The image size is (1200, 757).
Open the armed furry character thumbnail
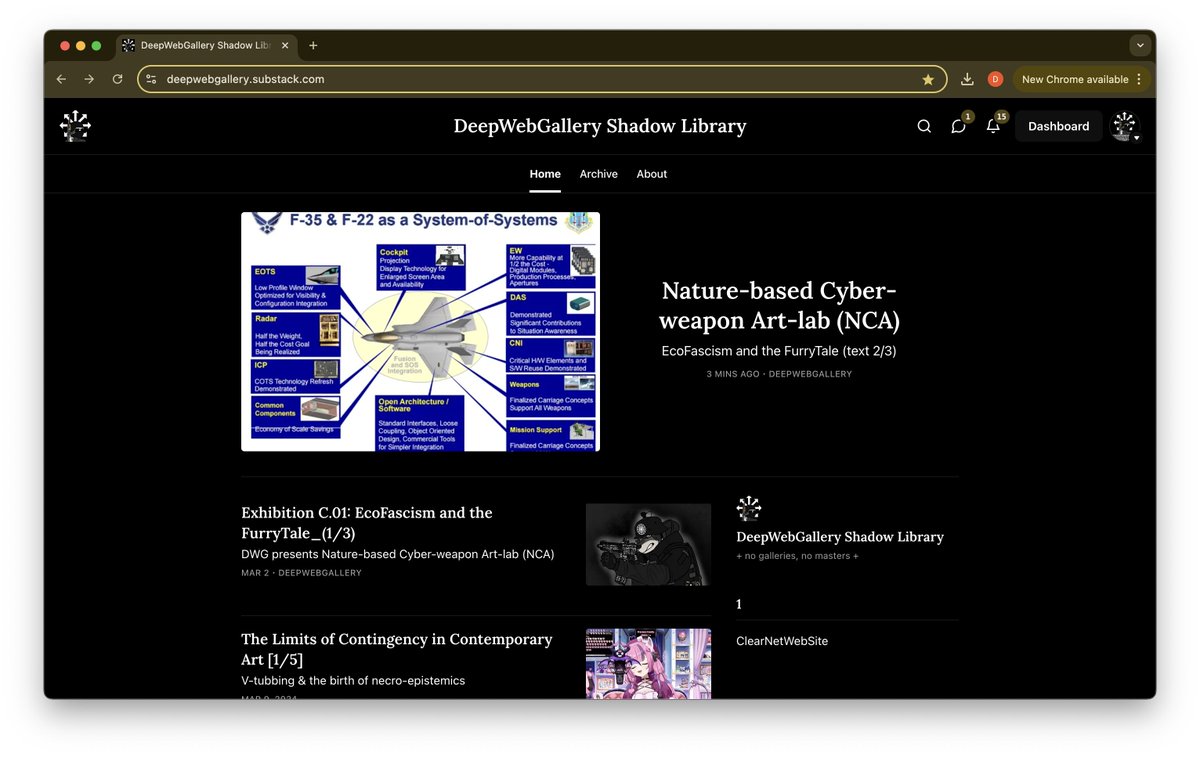coord(648,544)
